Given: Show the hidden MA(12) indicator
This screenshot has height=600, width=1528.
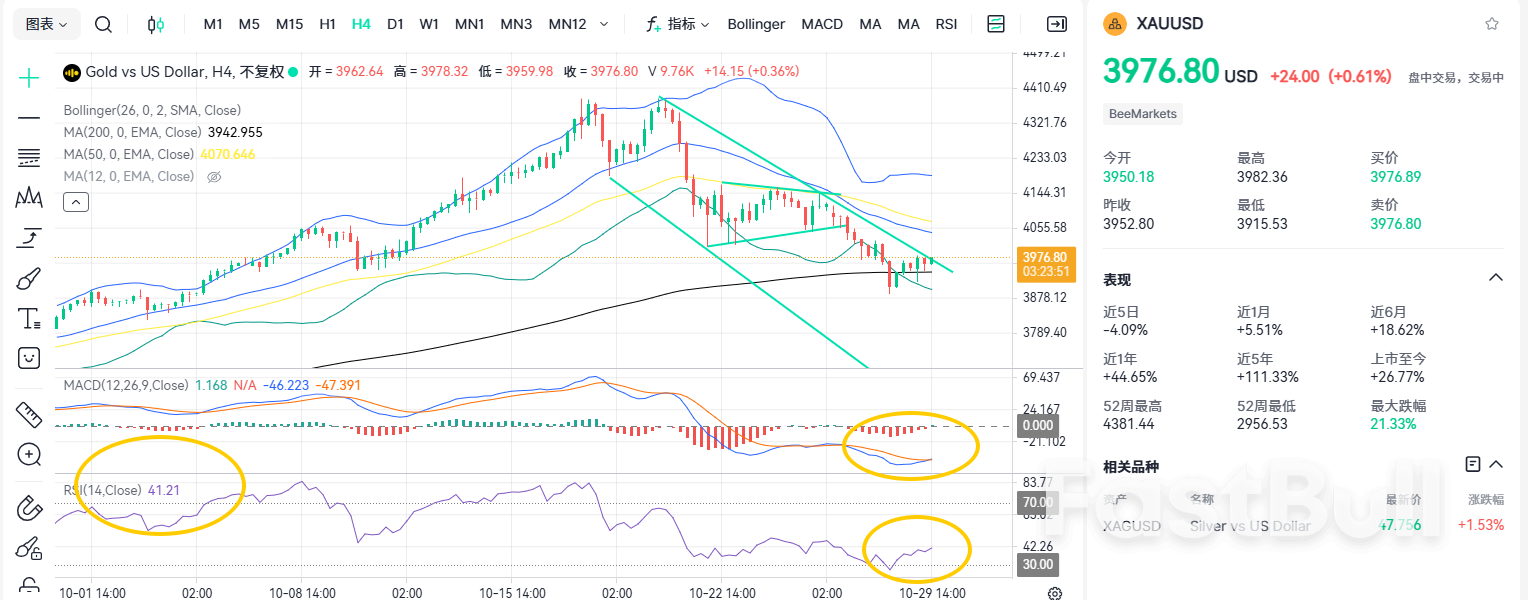Looking at the screenshot, I should tap(213, 177).
